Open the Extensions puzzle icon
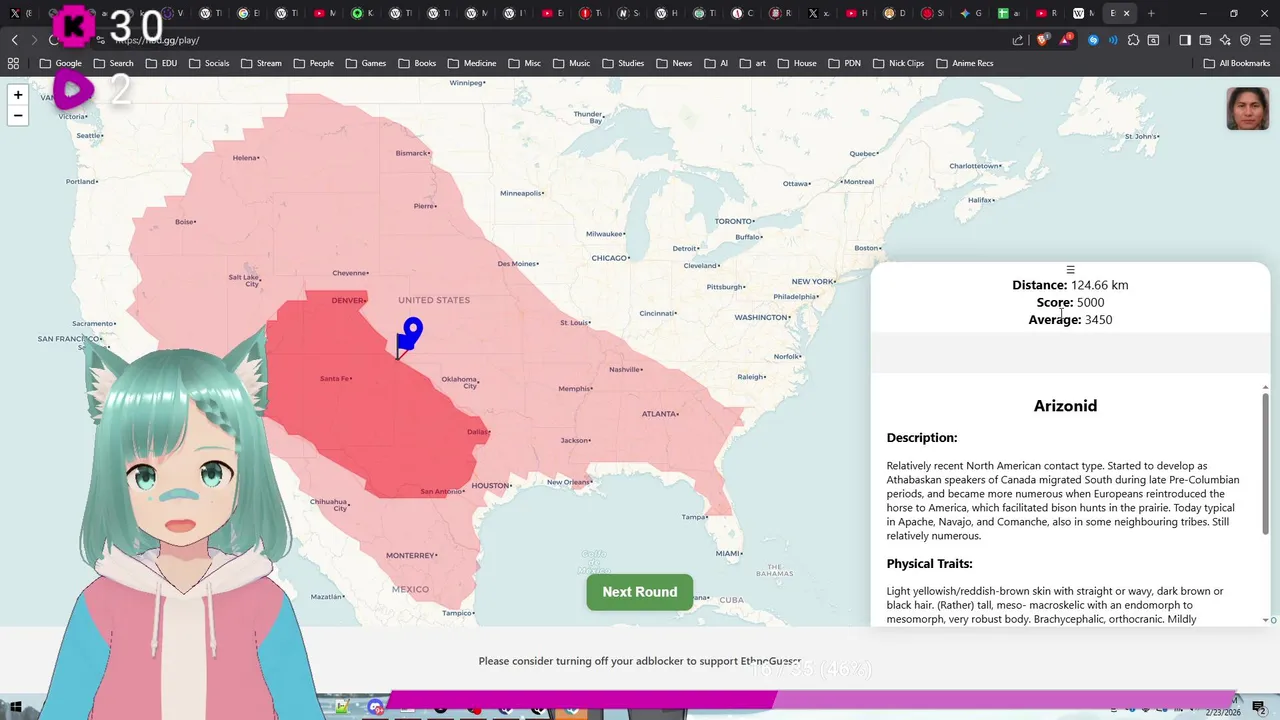 (1133, 40)
